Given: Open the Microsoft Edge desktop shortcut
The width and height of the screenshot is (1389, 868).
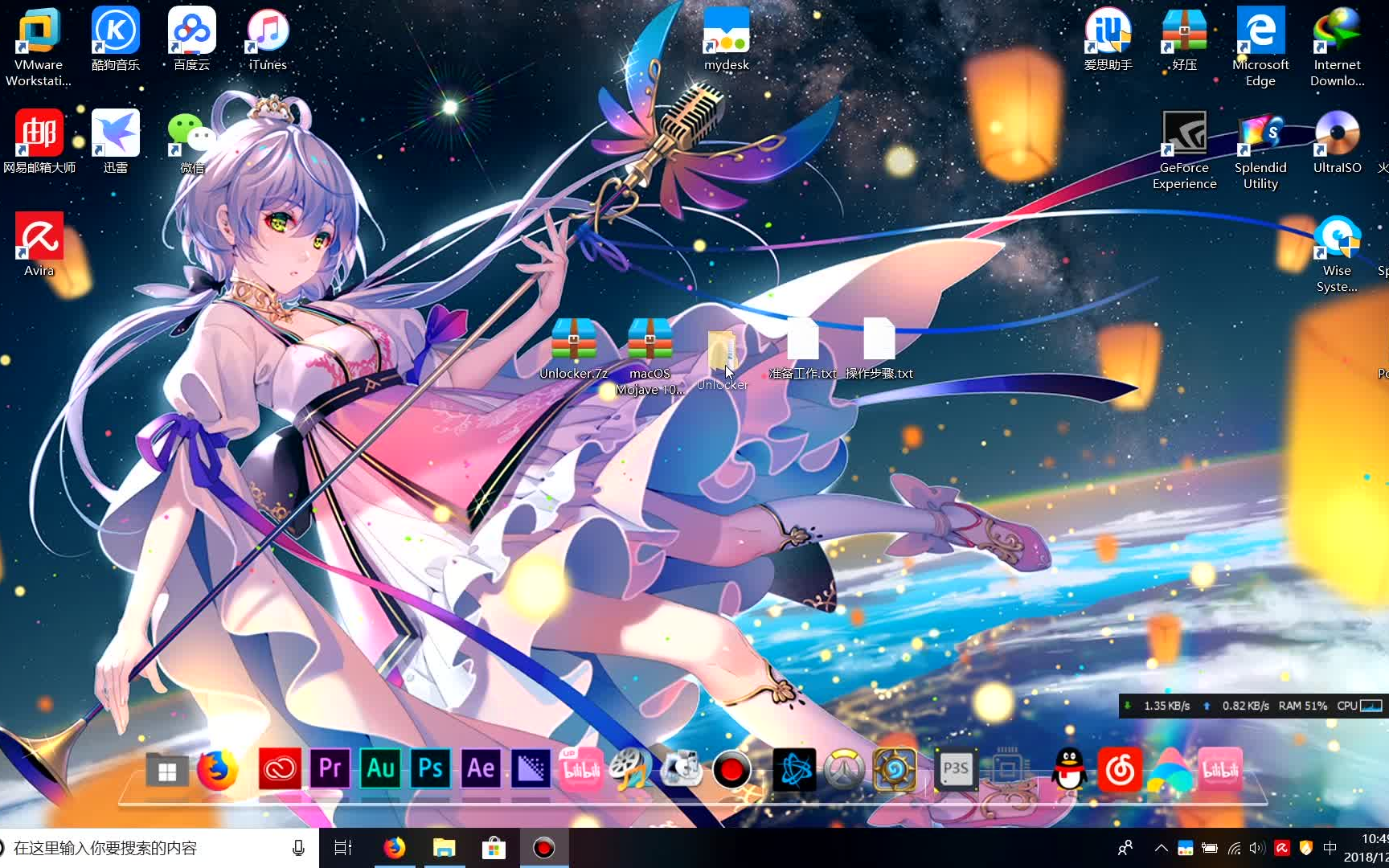Looking at the screenshot, I should [x=1260, y=47].
